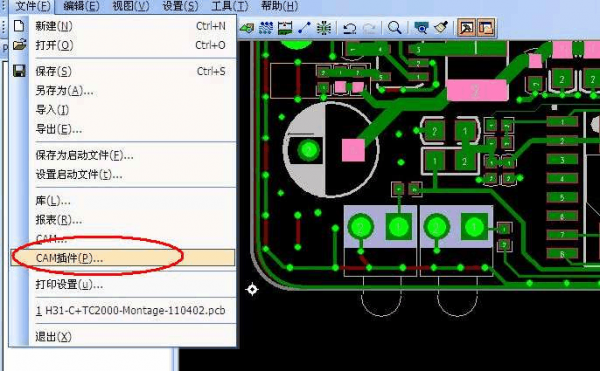The width and height of the screenshot is (600, 371).
Task: Select 保存为启动文件(F)... entry
Action: click(x=123, y=155)
